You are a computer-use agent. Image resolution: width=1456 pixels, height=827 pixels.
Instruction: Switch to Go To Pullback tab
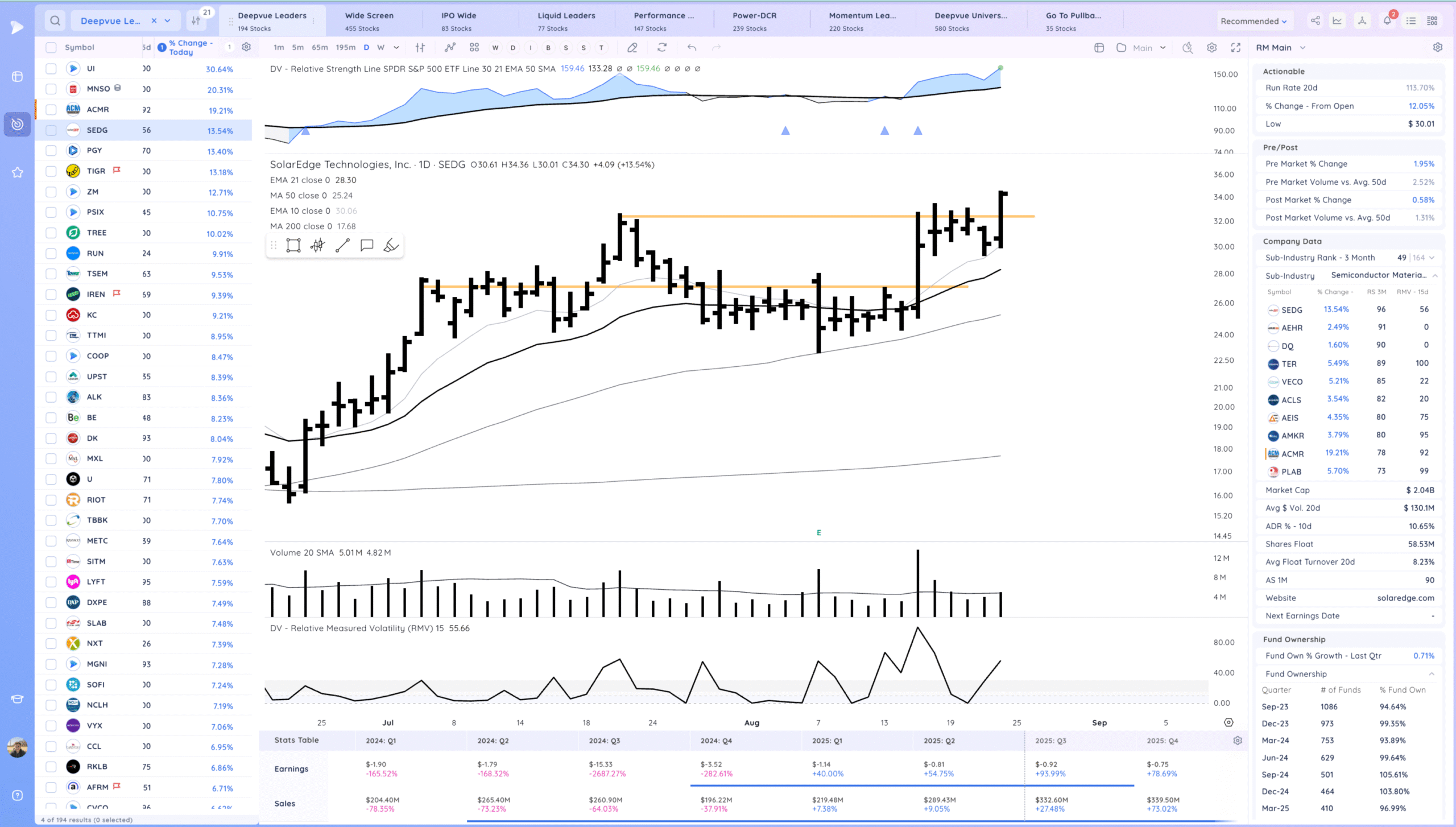coord(1073,21)
